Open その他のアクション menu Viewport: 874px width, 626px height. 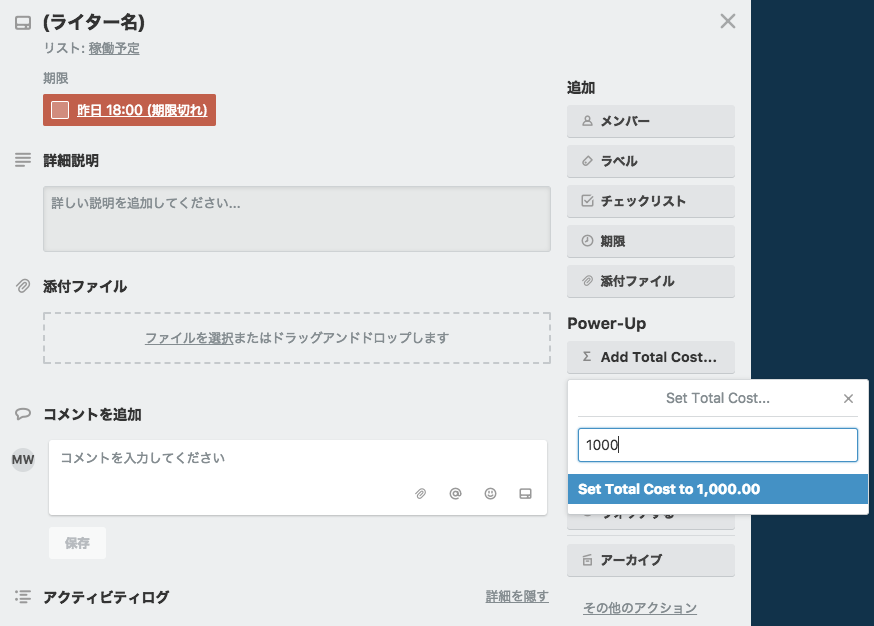(x=641, y=607)
